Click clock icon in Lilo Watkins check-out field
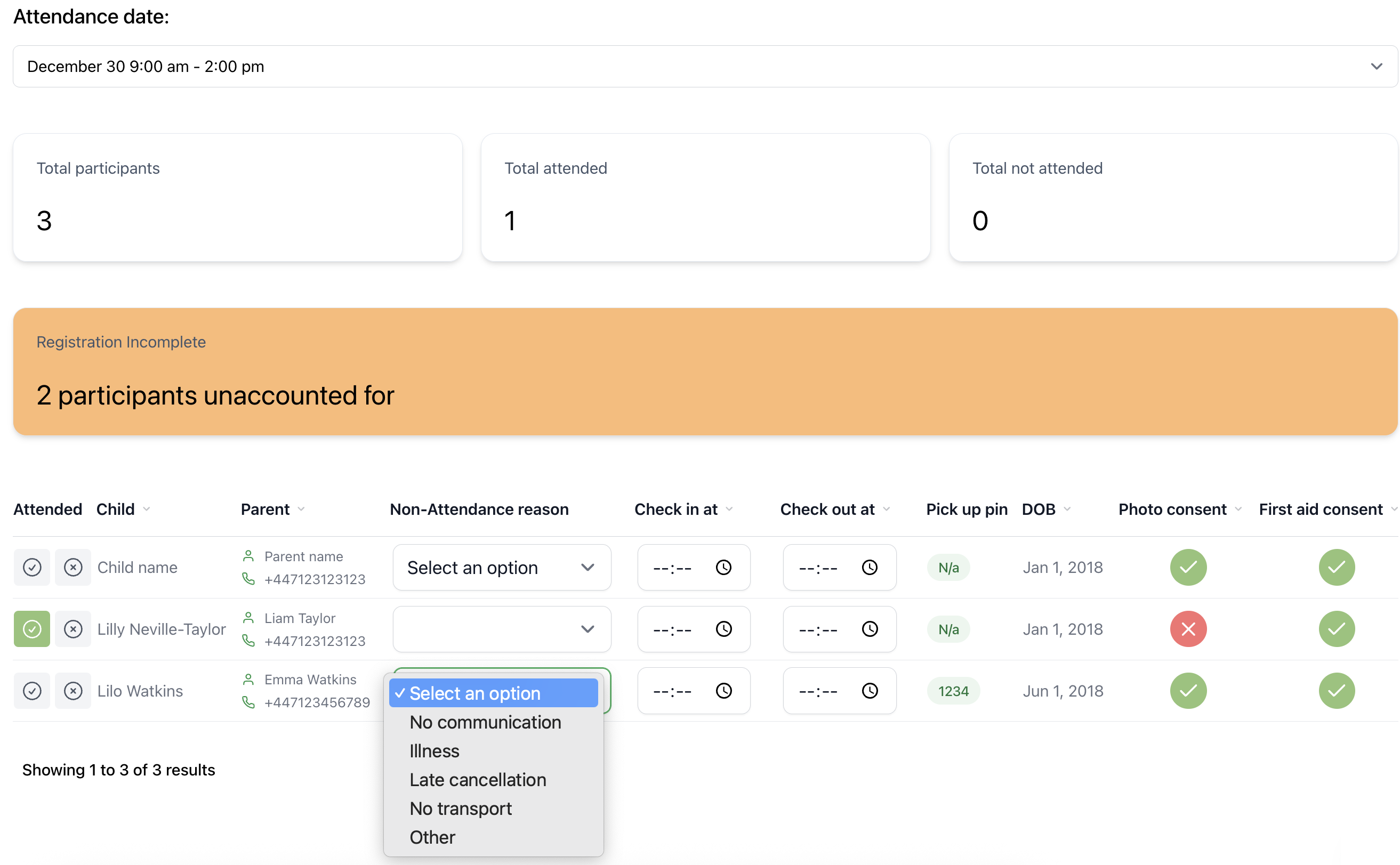 [869, 691]
